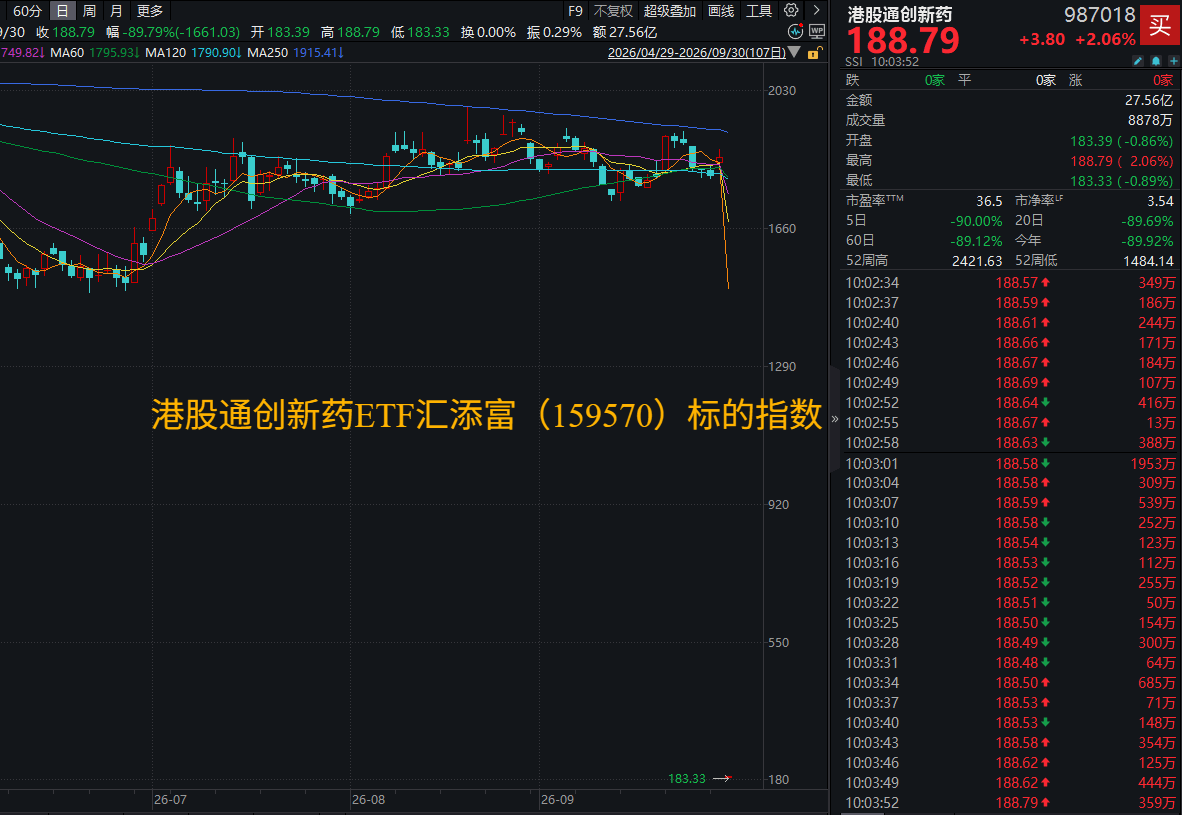Click the 成交量 8878万 row
1182x815 pixels.
(x=1009, y=121)
